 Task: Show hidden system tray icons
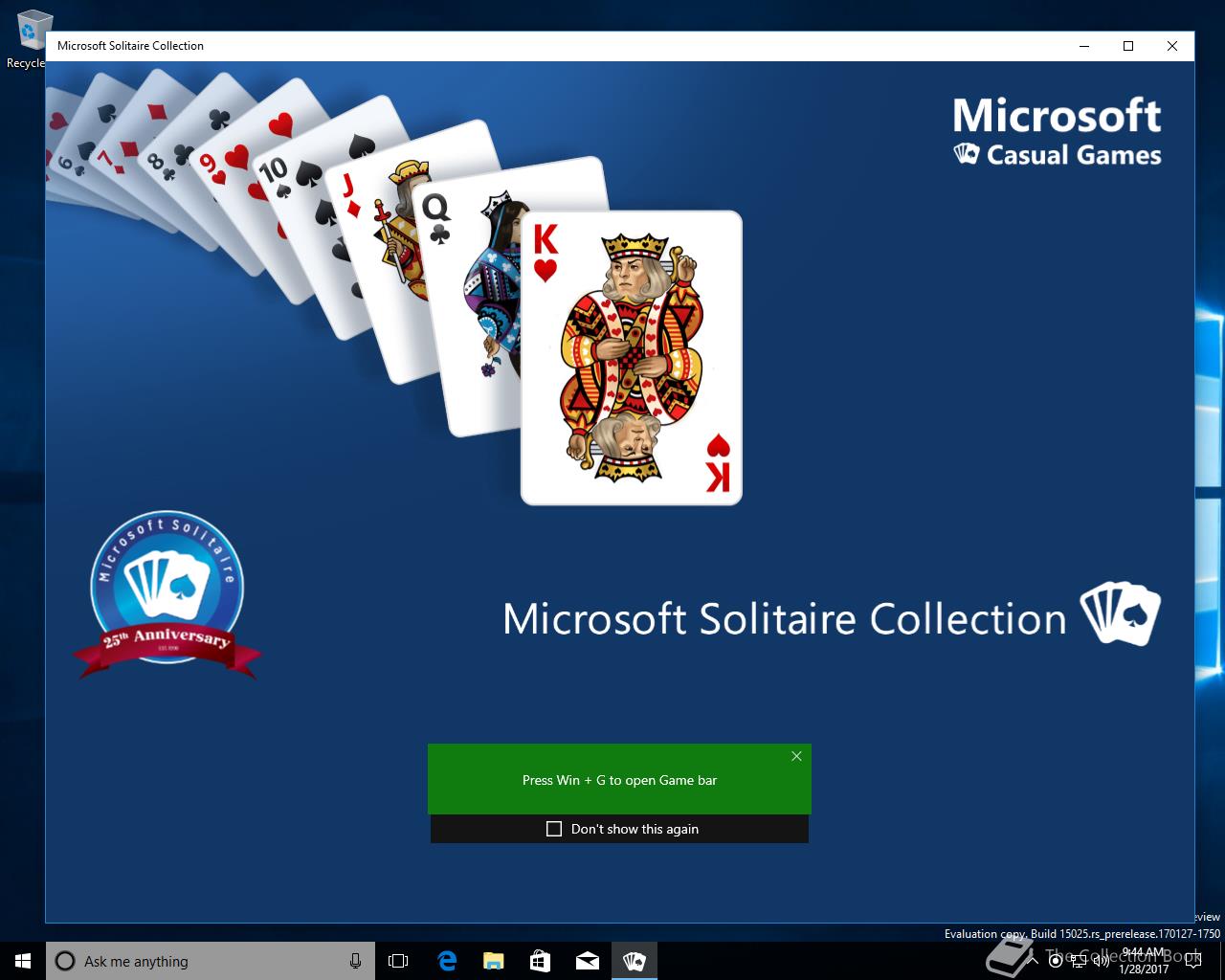point(1033,961)
